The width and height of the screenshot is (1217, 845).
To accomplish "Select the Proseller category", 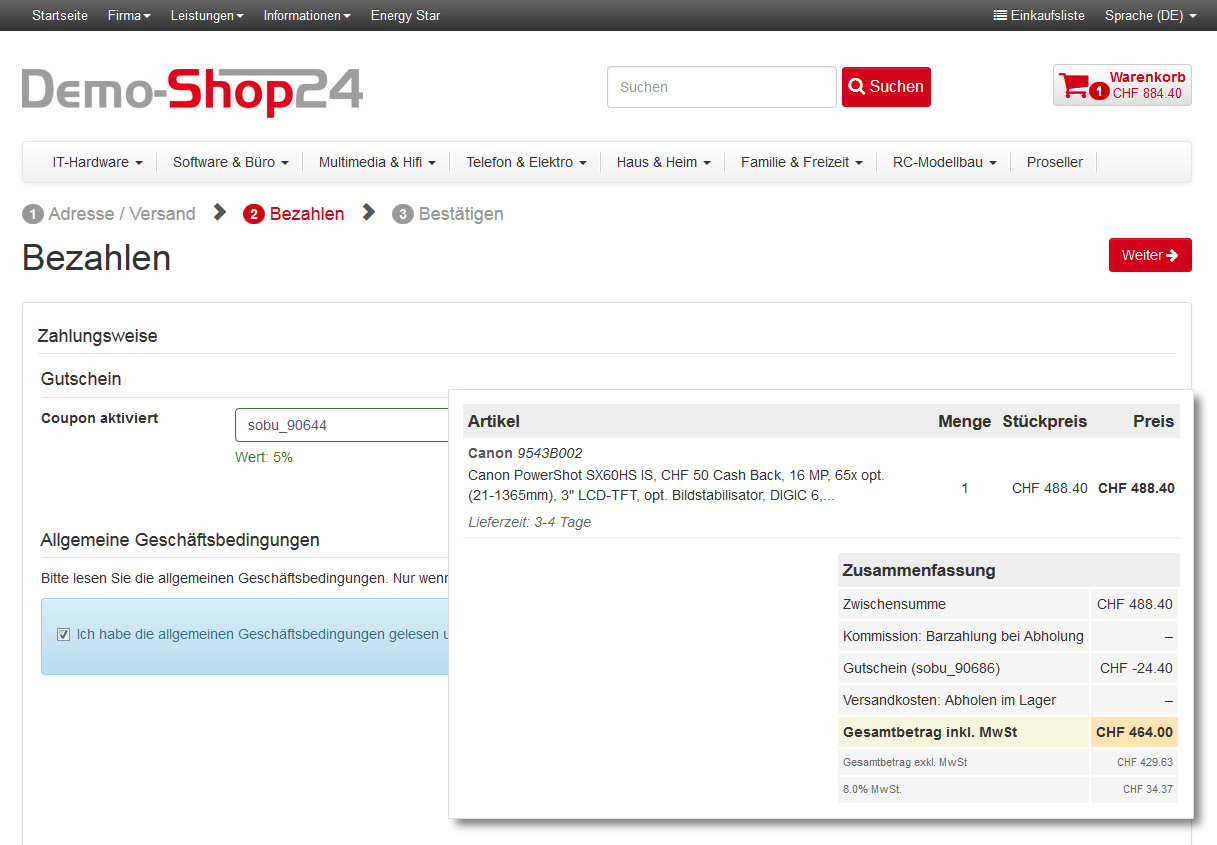I will [x=1054, y=162].
